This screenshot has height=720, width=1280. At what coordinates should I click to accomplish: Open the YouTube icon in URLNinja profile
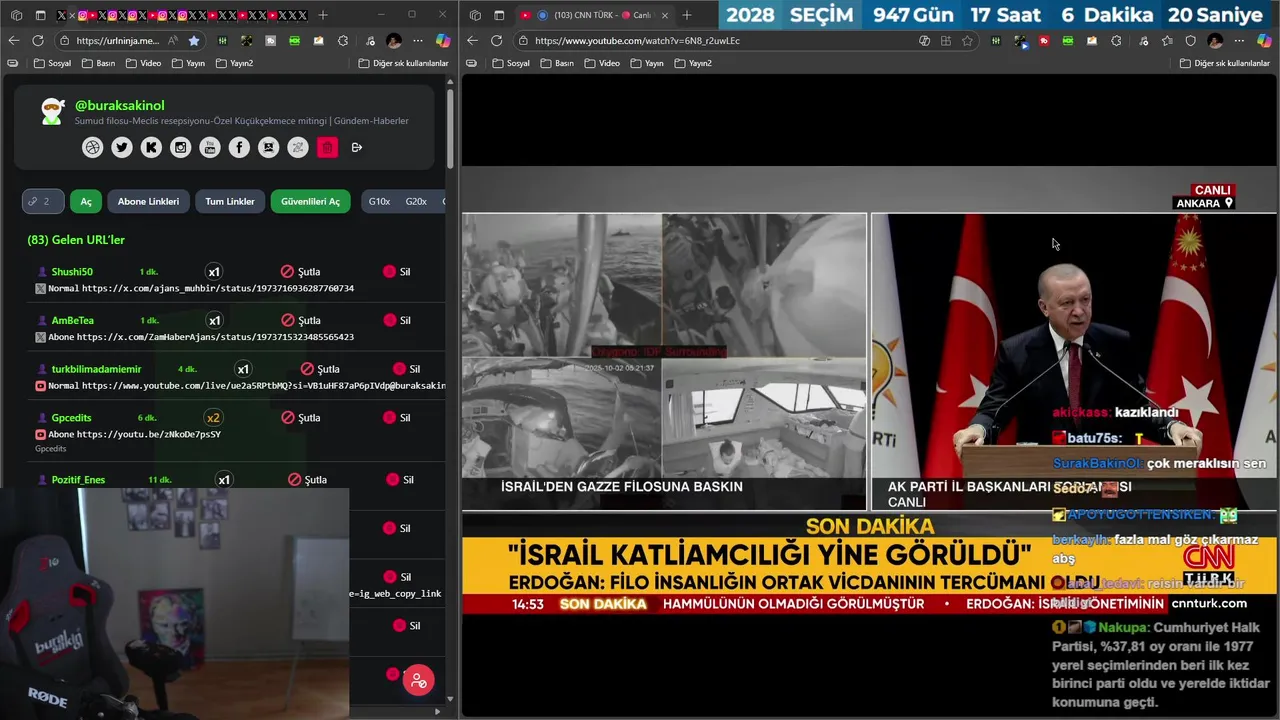(x=210, y=147)
